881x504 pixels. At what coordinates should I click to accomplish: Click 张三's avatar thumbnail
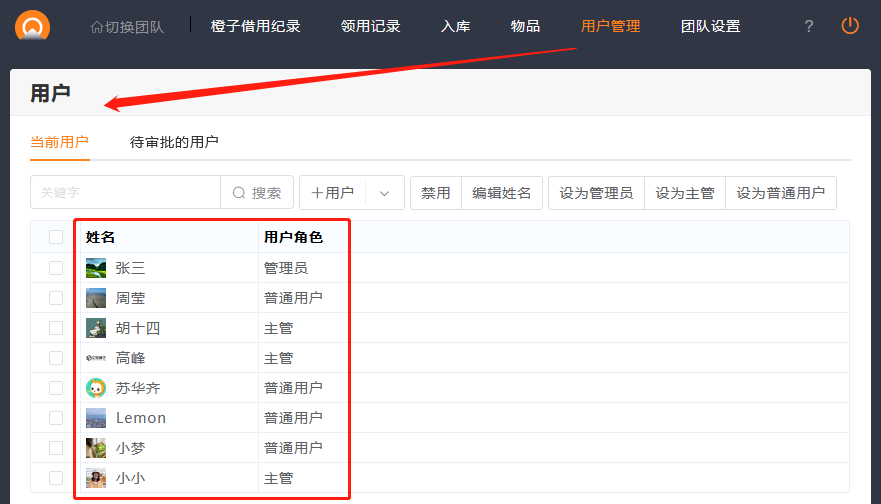tap(96, 268)
